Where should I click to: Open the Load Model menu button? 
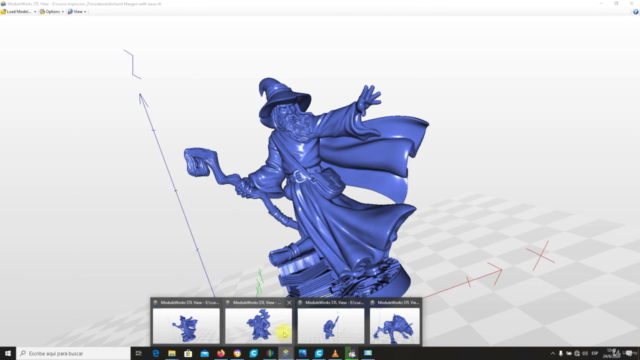click(16, 11)
